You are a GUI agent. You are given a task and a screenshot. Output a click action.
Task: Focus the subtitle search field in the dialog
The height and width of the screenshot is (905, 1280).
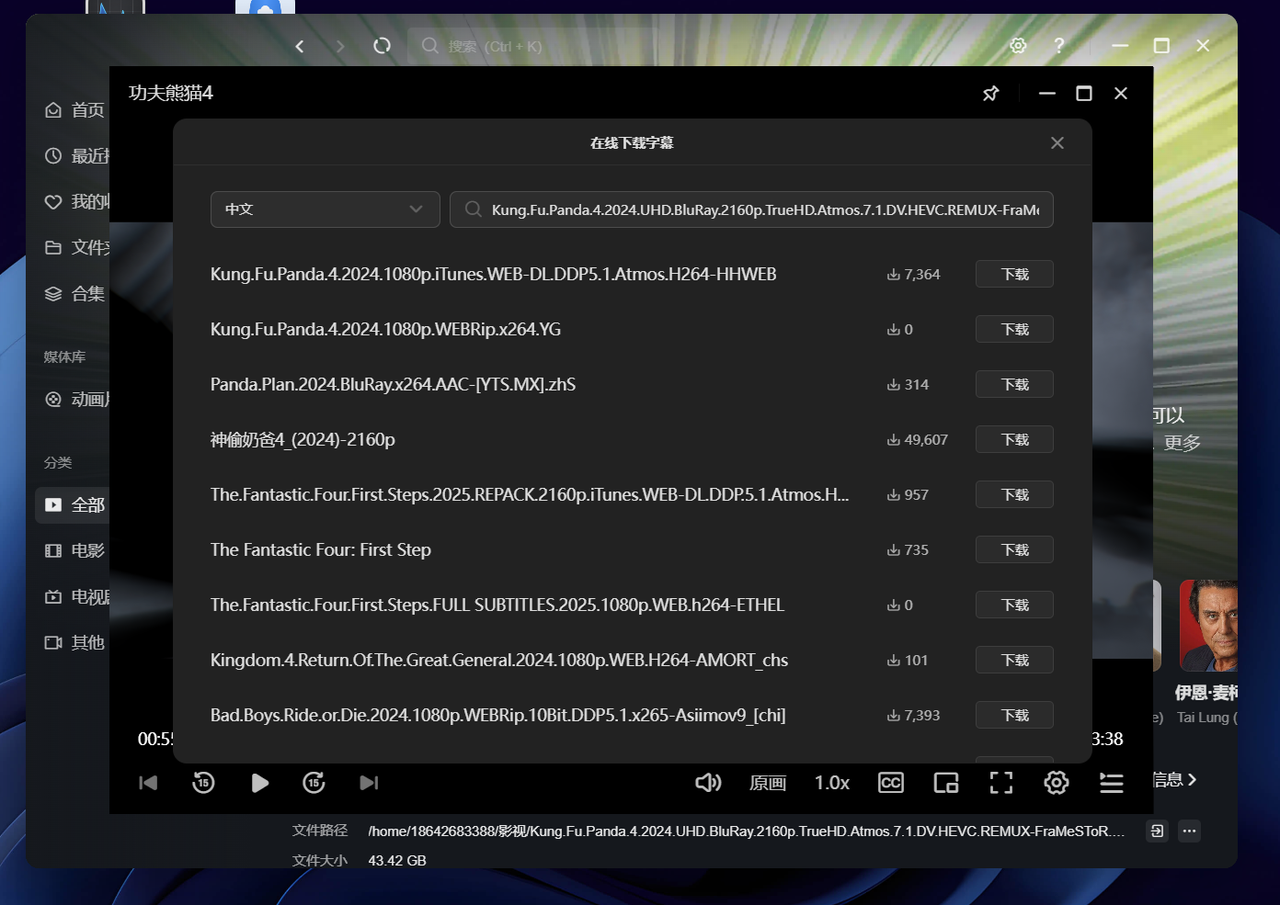coord(752,210)
